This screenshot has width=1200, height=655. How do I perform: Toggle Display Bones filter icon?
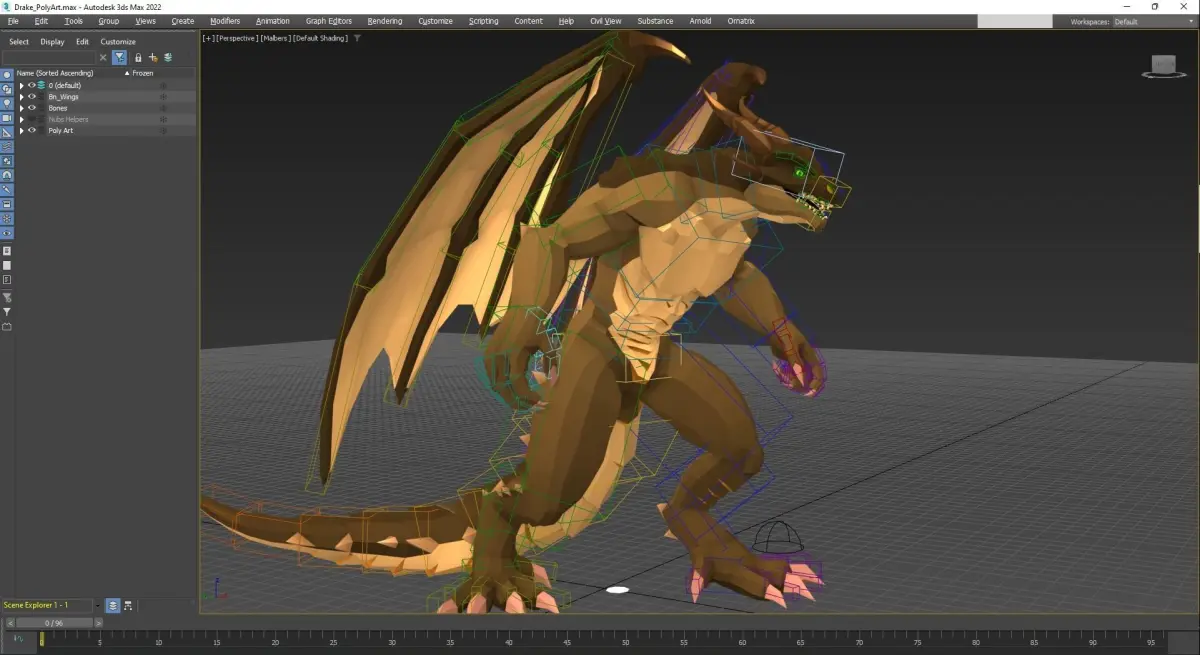click(x=7, y=189)
